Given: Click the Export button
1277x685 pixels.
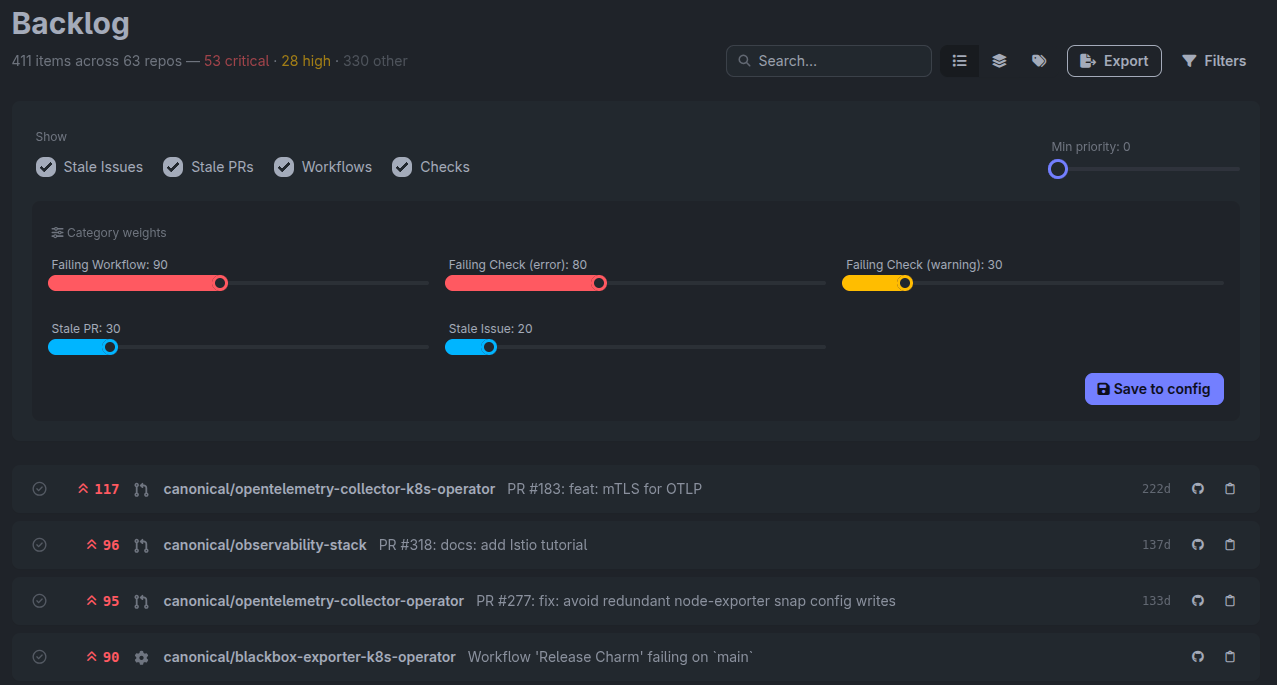Looking at the screenshot, I should tap(1114, 61).
